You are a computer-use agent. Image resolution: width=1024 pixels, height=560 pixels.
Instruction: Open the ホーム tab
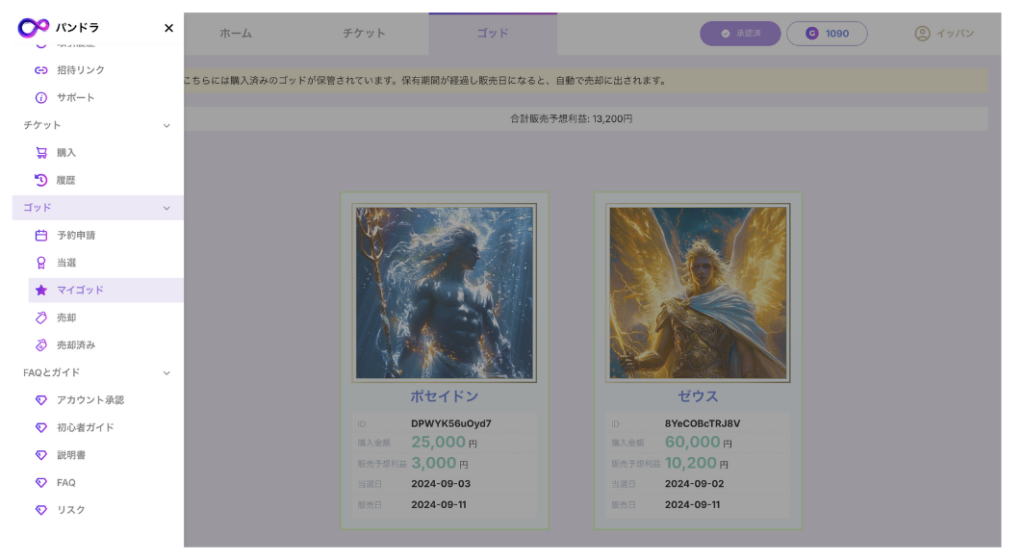[235, 33]
